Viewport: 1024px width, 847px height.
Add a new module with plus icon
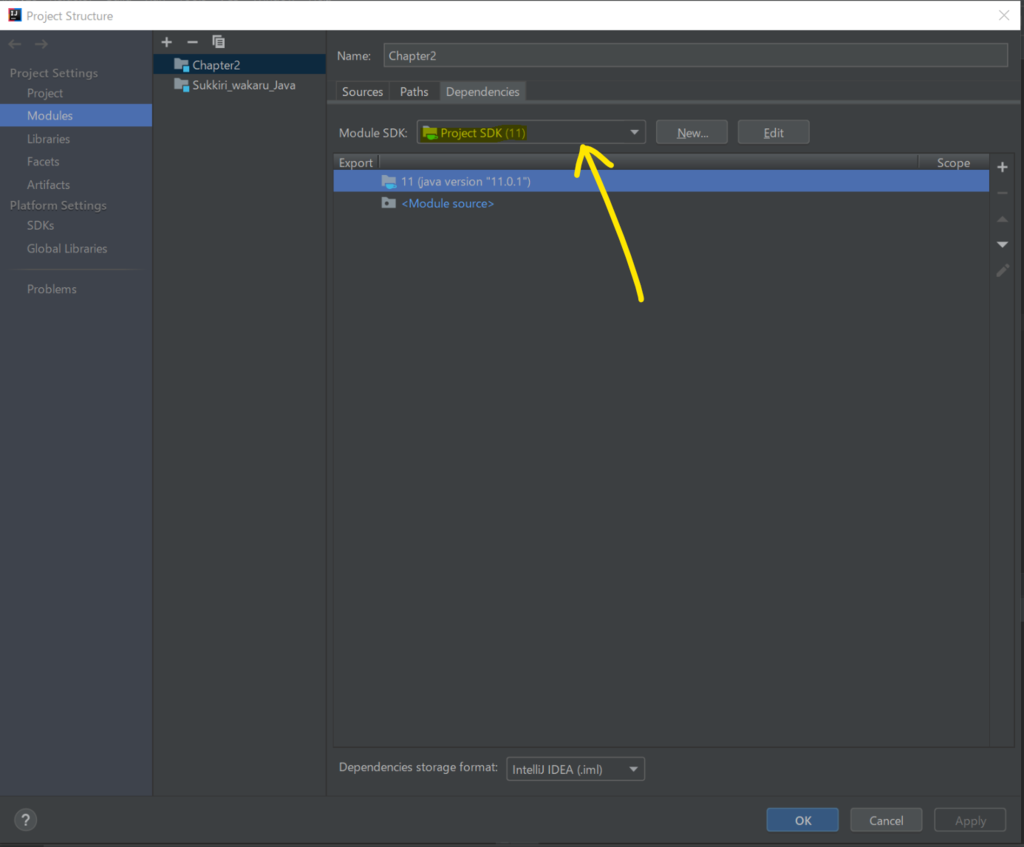[x=167, y=42]
